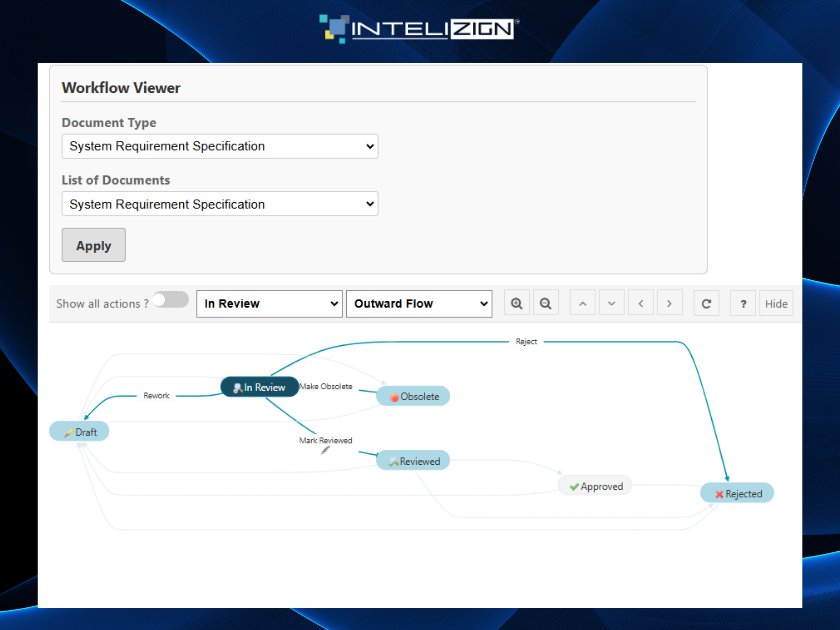Open the List of Documents dropdown

click(x=219, y=203)
